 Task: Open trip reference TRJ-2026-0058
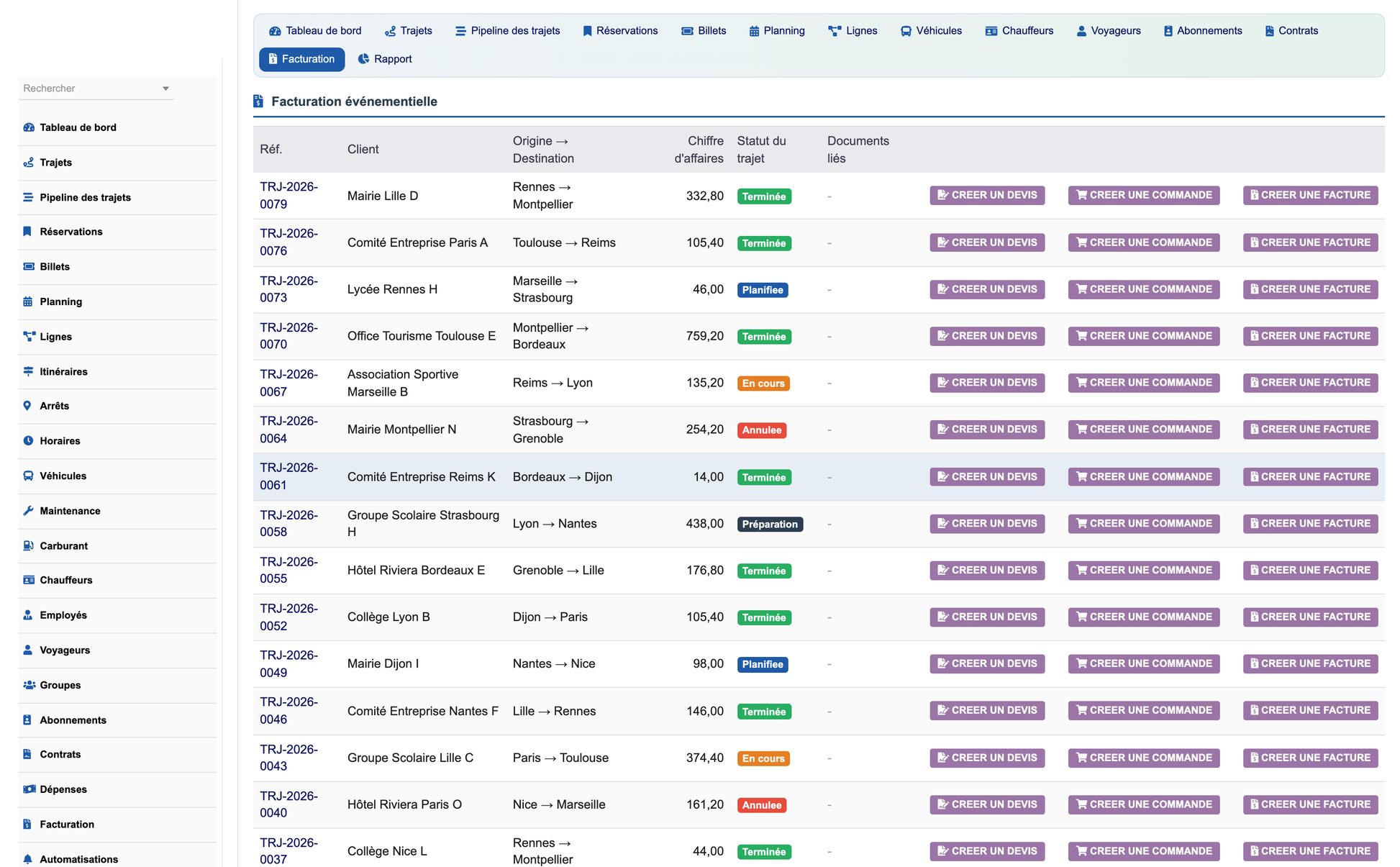[x=288, y=524]
